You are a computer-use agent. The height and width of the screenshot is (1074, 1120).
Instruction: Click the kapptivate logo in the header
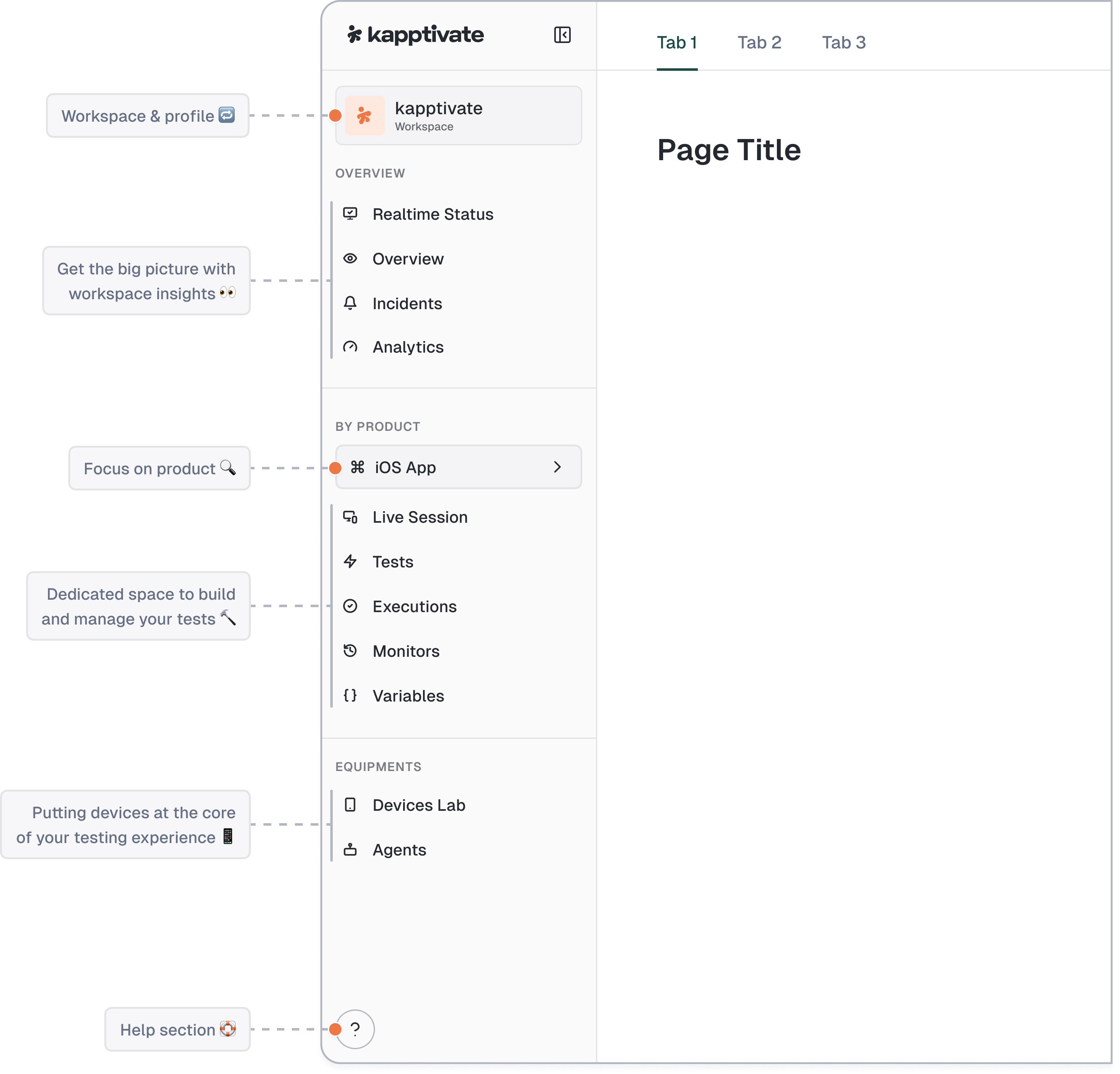pyautogui.click(x=416, y=35)
